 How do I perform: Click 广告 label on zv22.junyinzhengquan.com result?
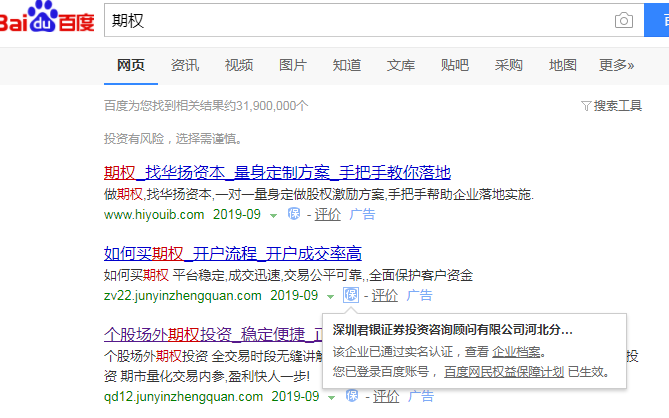[x=419, y=295]
